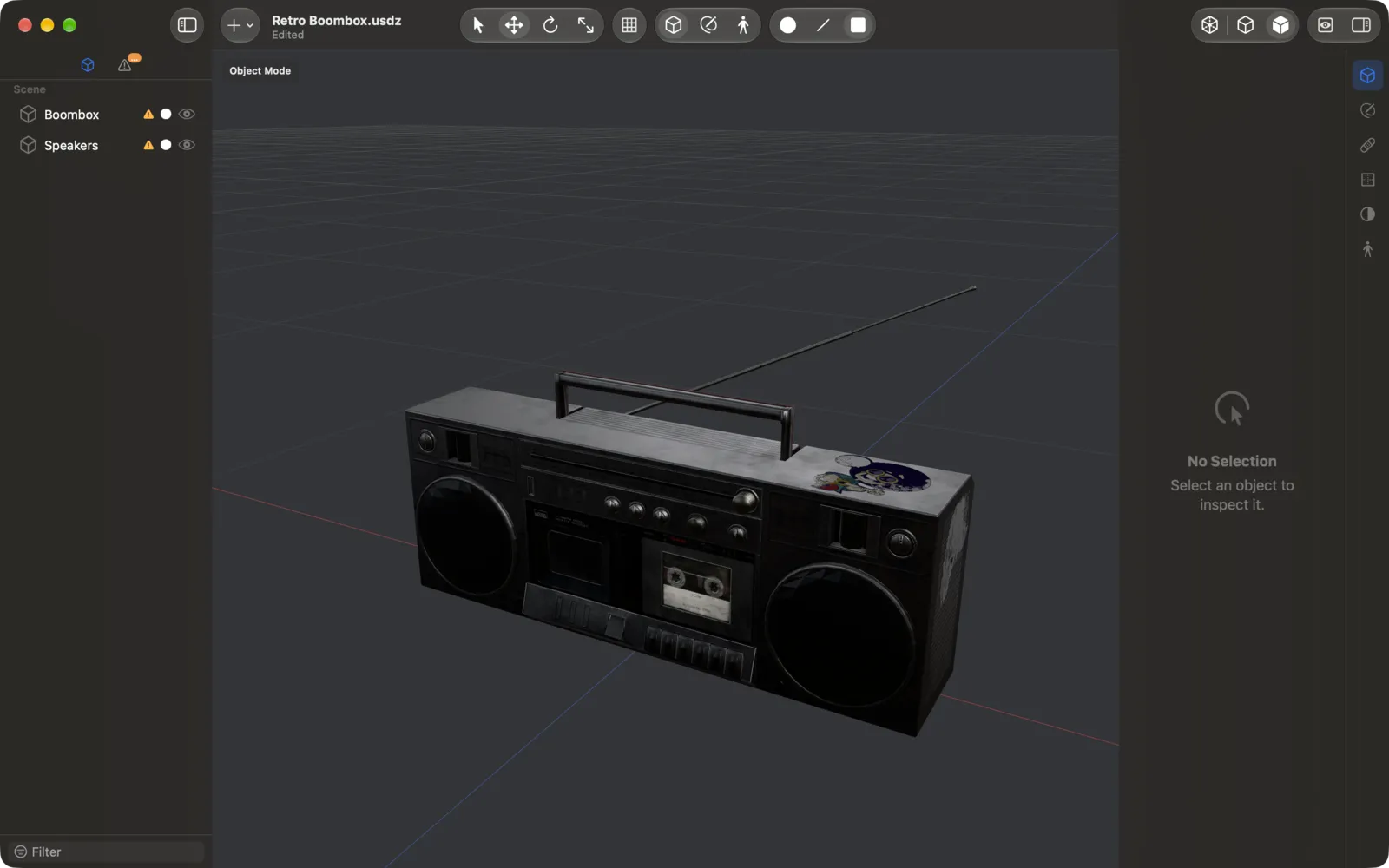Hide the Speakers with eye icon
This screenshot has width=1389, height=868.
(187, 145)
